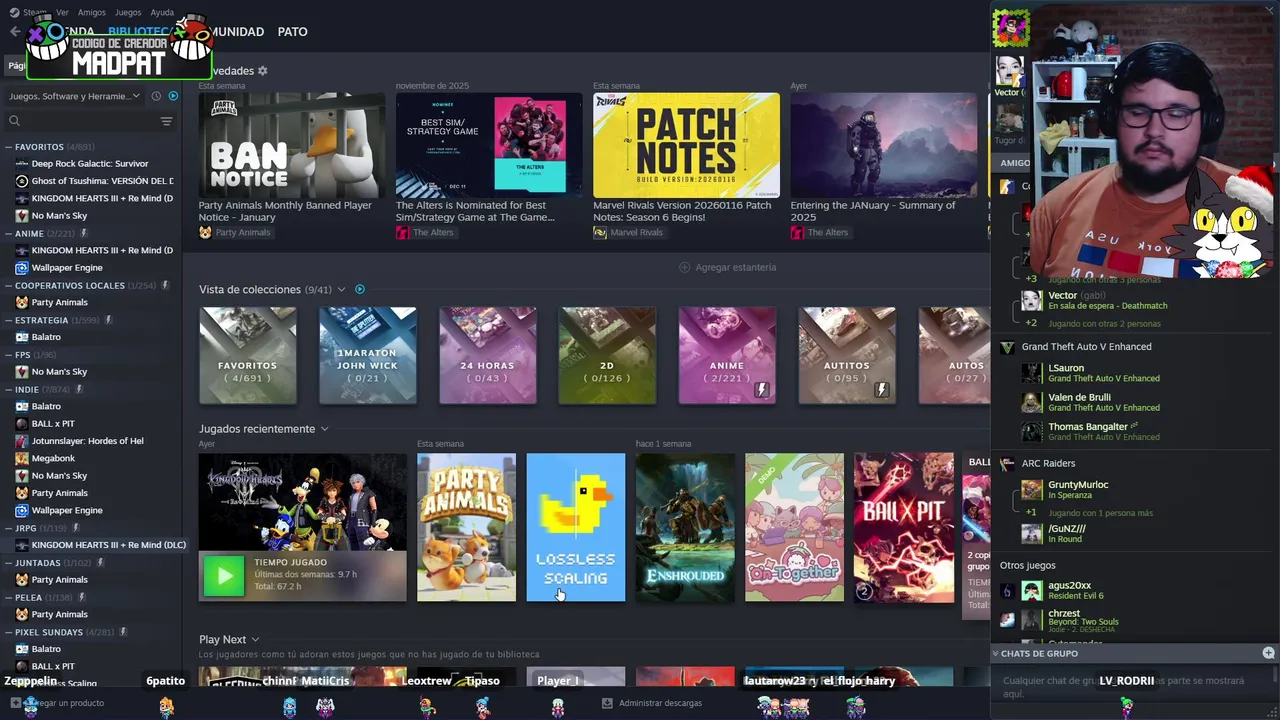Image resolution: width=1280 pixels, height=720 pixels.
Task: Collapse the FAVORITOS category in the sidebar
Action: tap(9, 147)
